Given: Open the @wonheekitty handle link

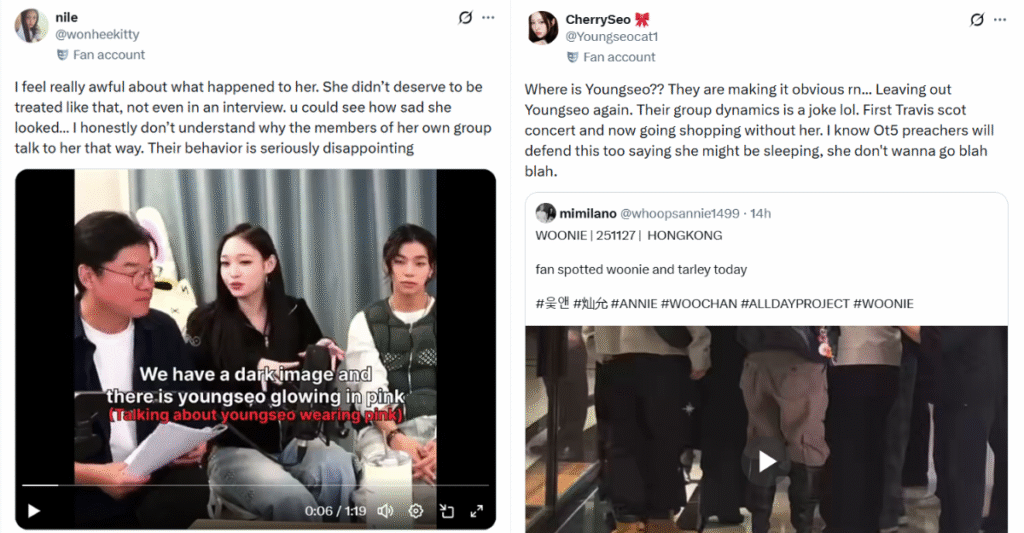Looking at the screenshot, I should click(97, 35).
